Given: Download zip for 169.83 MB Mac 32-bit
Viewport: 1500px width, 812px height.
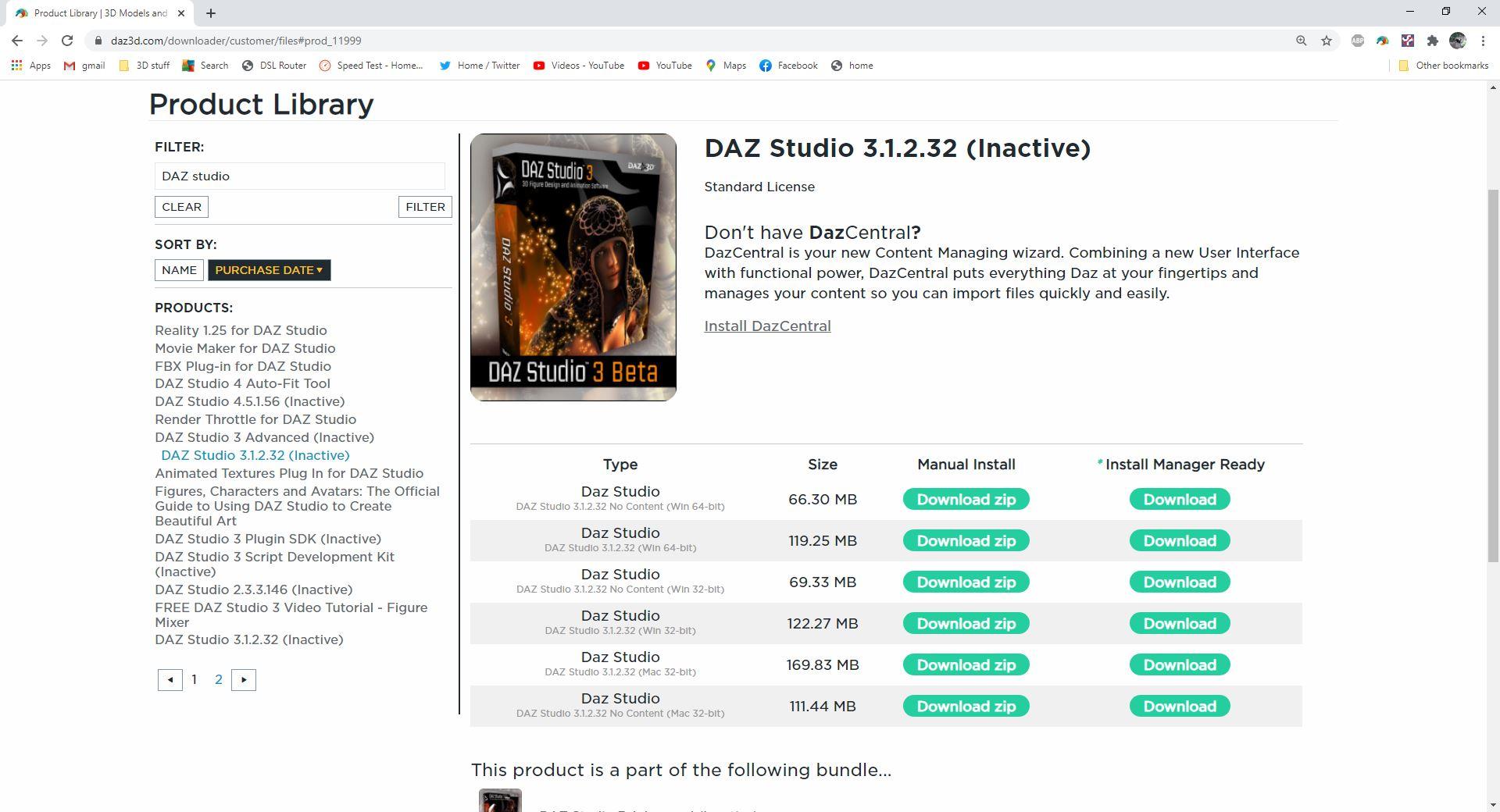Looking at the screenshot, I should click(x=966, y=665).
